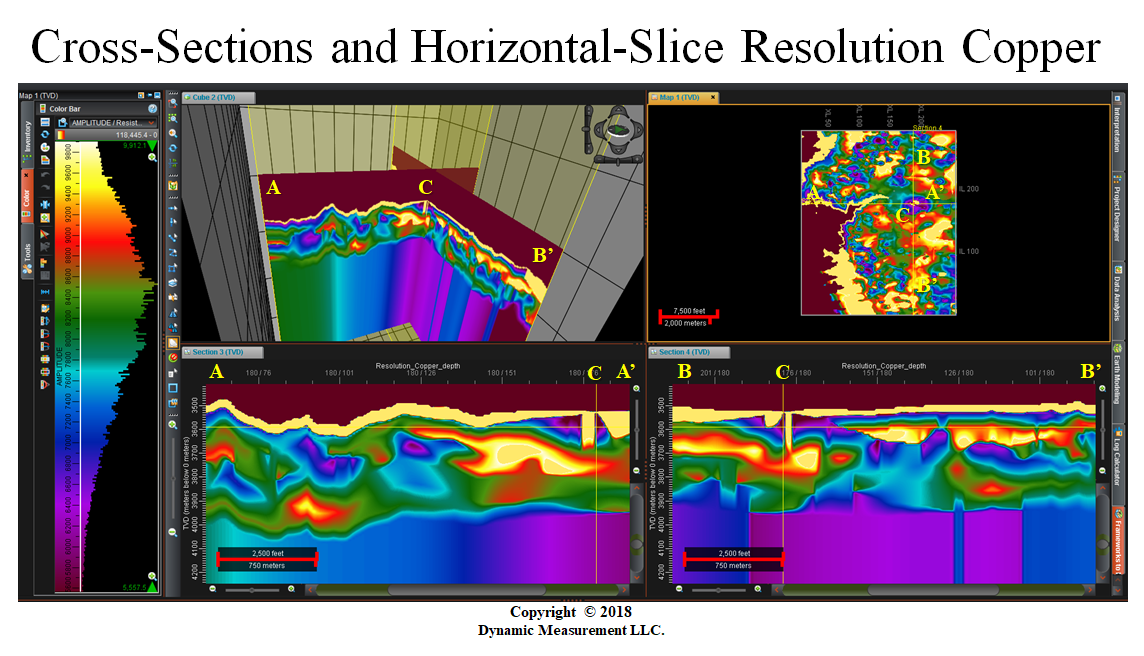1144x656 pixels.
Task: Click the refresh view icon in Cube toolbar
Action: coord(173,147)
